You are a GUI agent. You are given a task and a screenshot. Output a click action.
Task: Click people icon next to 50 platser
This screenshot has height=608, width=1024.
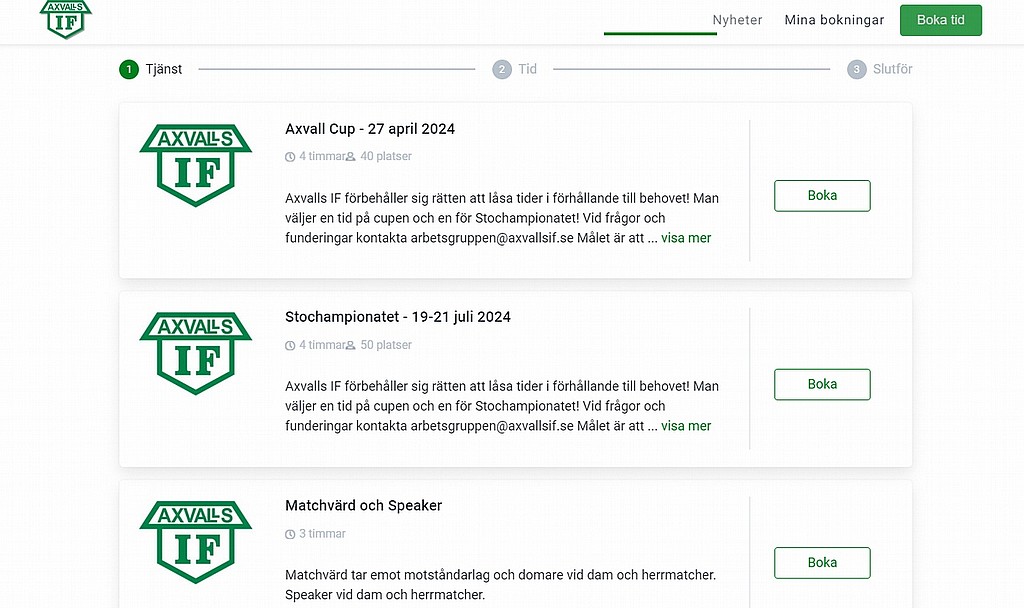point(351,345)
